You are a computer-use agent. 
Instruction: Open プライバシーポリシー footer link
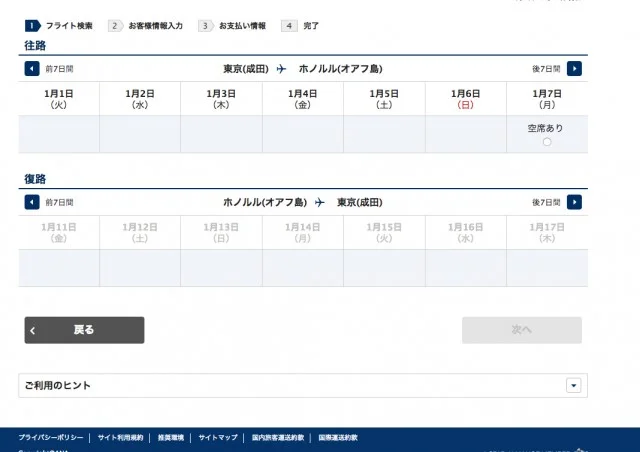point(50,438)
